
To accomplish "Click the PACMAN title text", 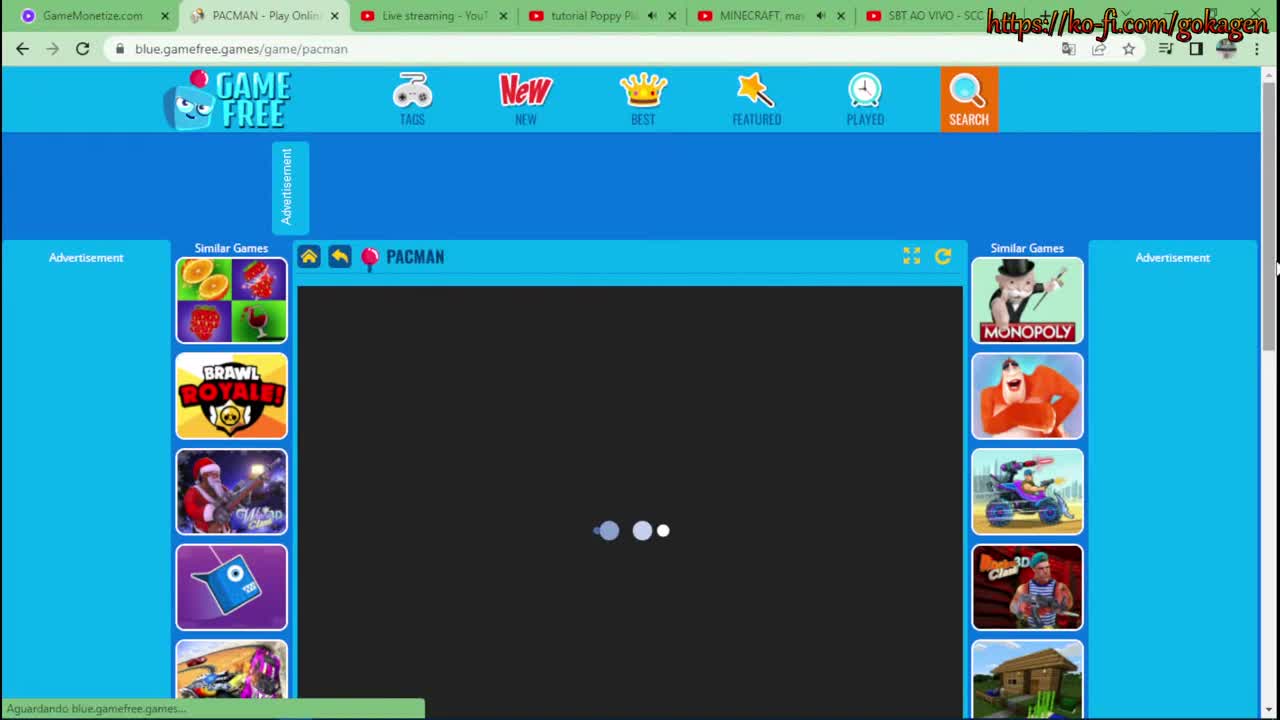I will 415,257.
